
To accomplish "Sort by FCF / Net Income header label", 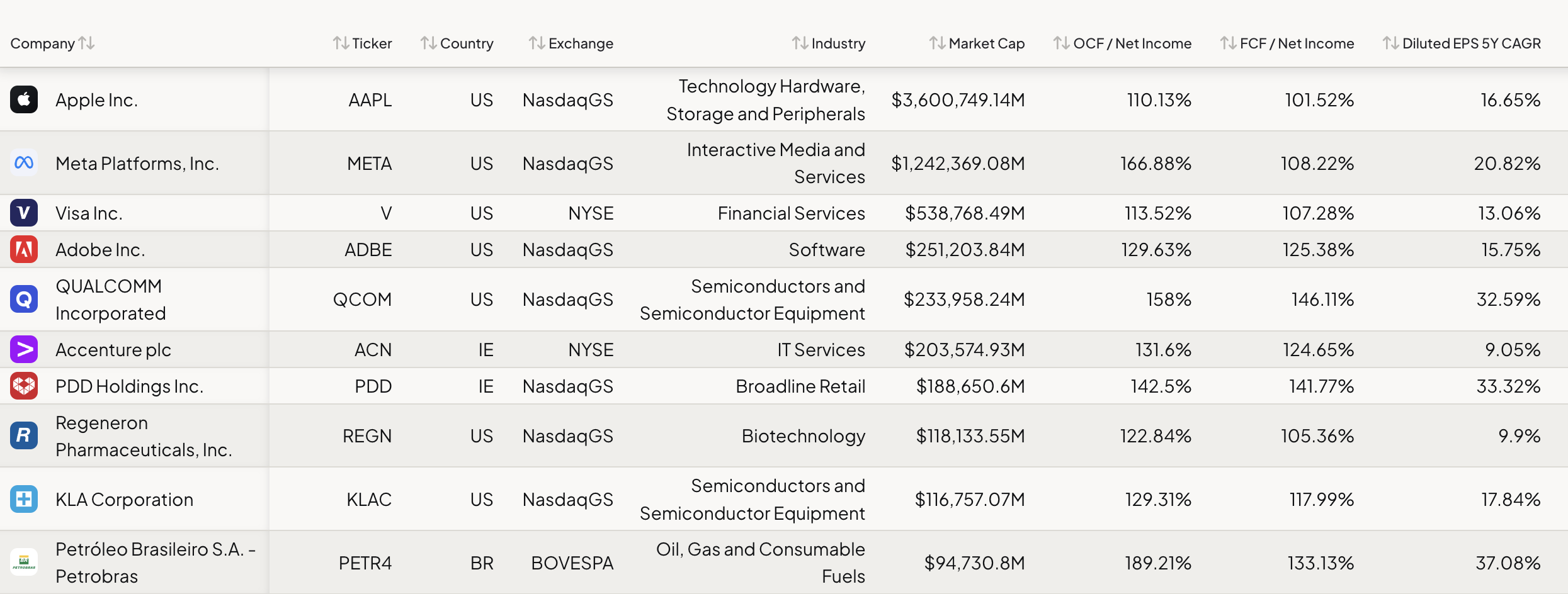I will click(x=1297, y=43).
